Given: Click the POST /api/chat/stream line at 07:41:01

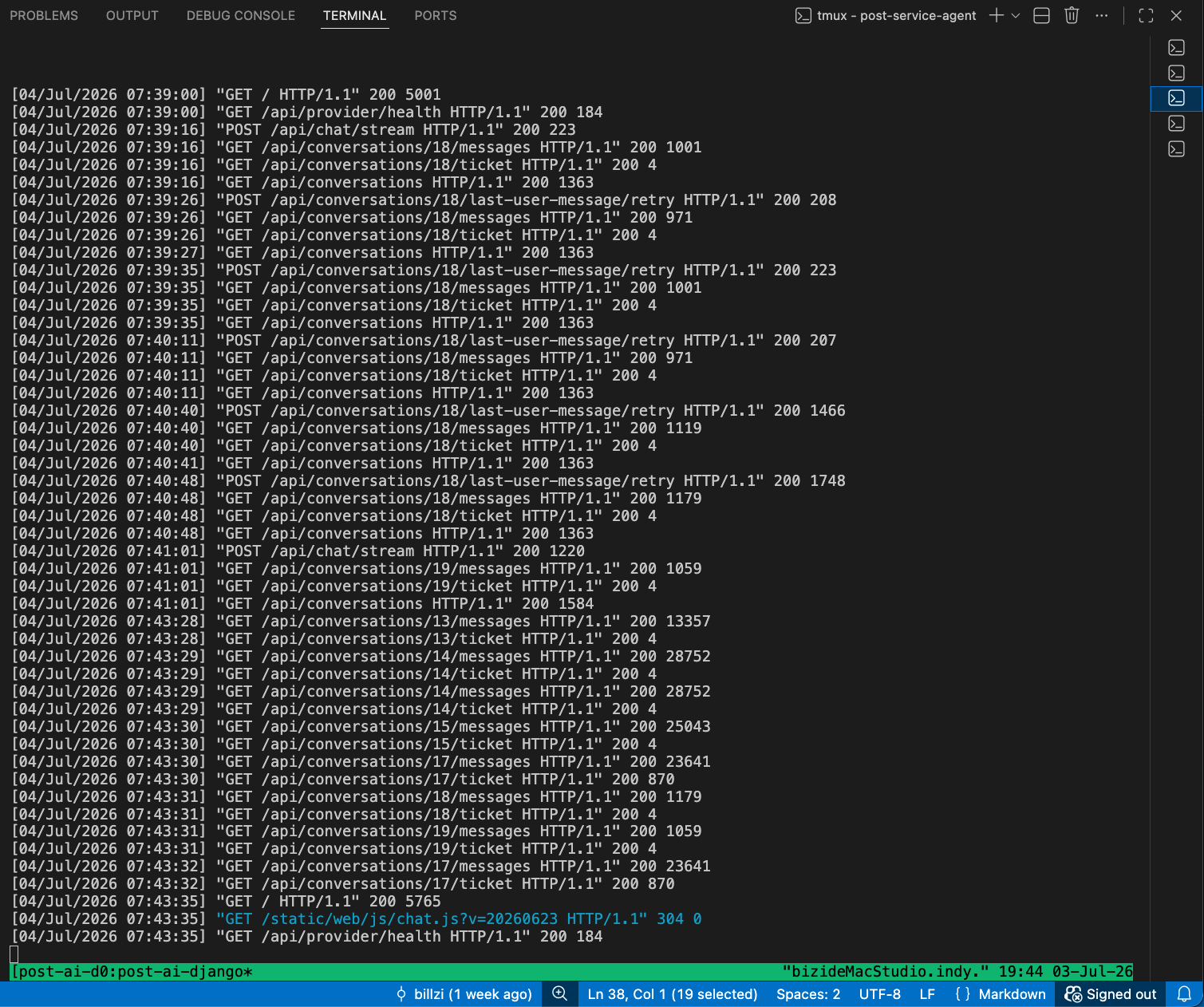Looking at the screenshot, I should (298, 551).
